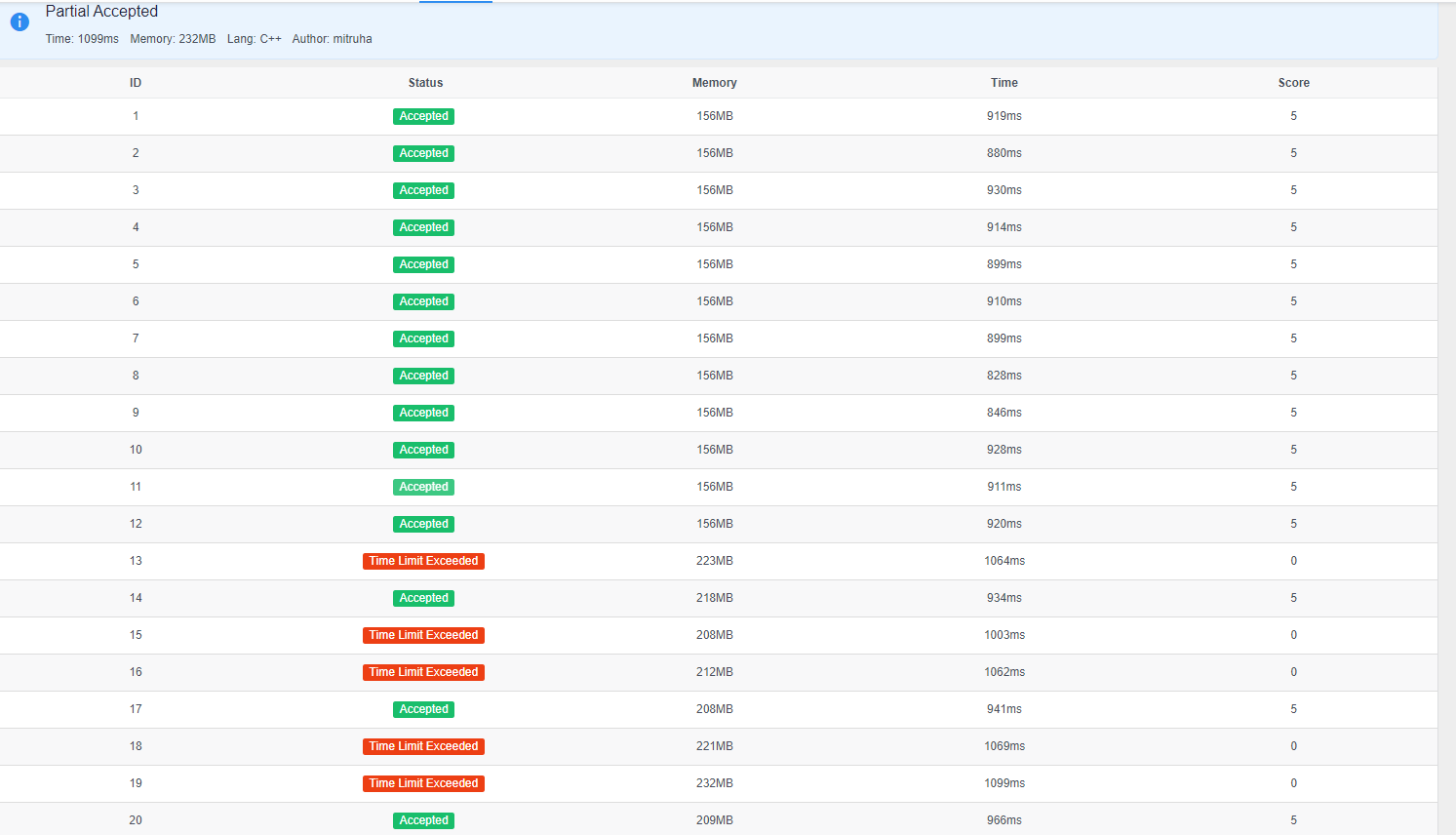Click Time Limit Exceeded badge in row 13
Screen dimensions: 1456x835
point(424,561)
